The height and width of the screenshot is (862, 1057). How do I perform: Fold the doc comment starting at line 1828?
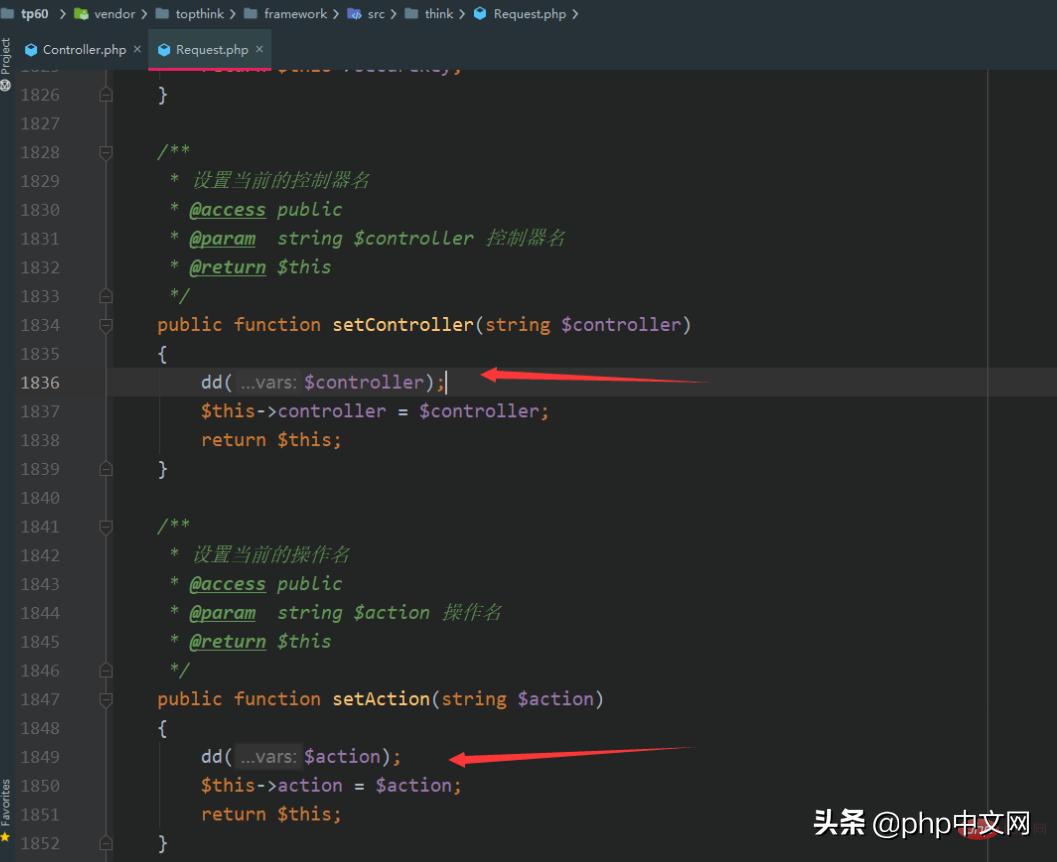tap(106, 152)
